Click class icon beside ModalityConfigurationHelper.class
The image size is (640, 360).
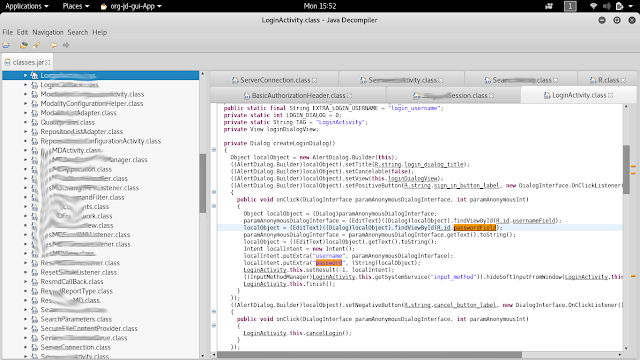[x=35, y=104]
